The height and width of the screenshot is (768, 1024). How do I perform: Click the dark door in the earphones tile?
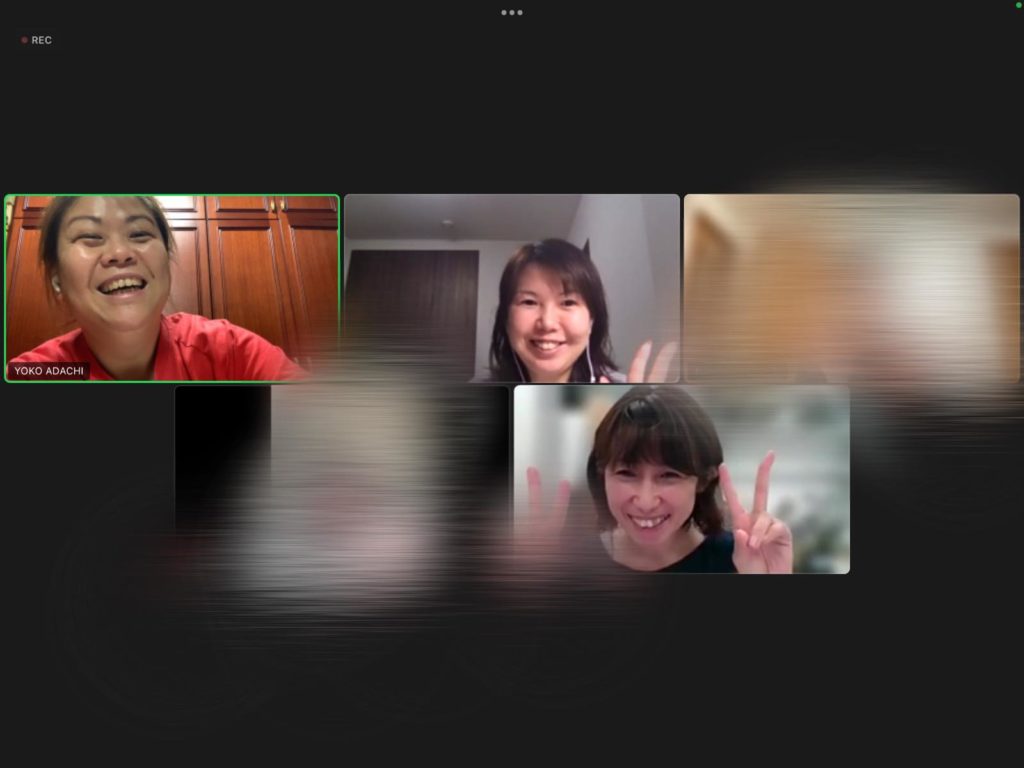pos(412,310)
